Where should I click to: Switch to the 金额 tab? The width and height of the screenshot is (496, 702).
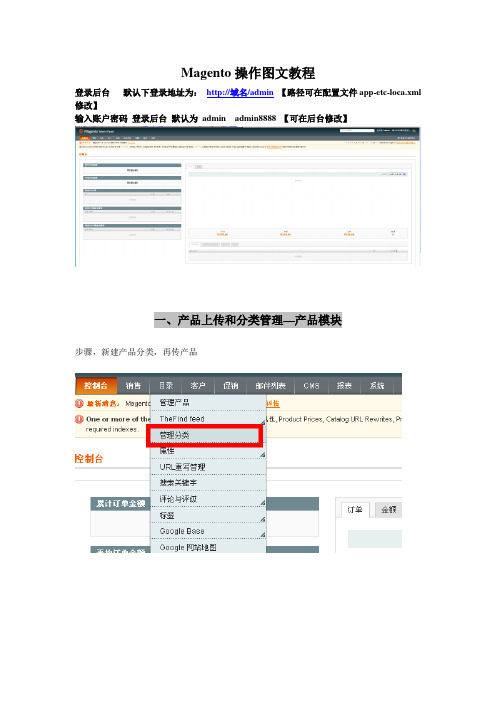389,509
